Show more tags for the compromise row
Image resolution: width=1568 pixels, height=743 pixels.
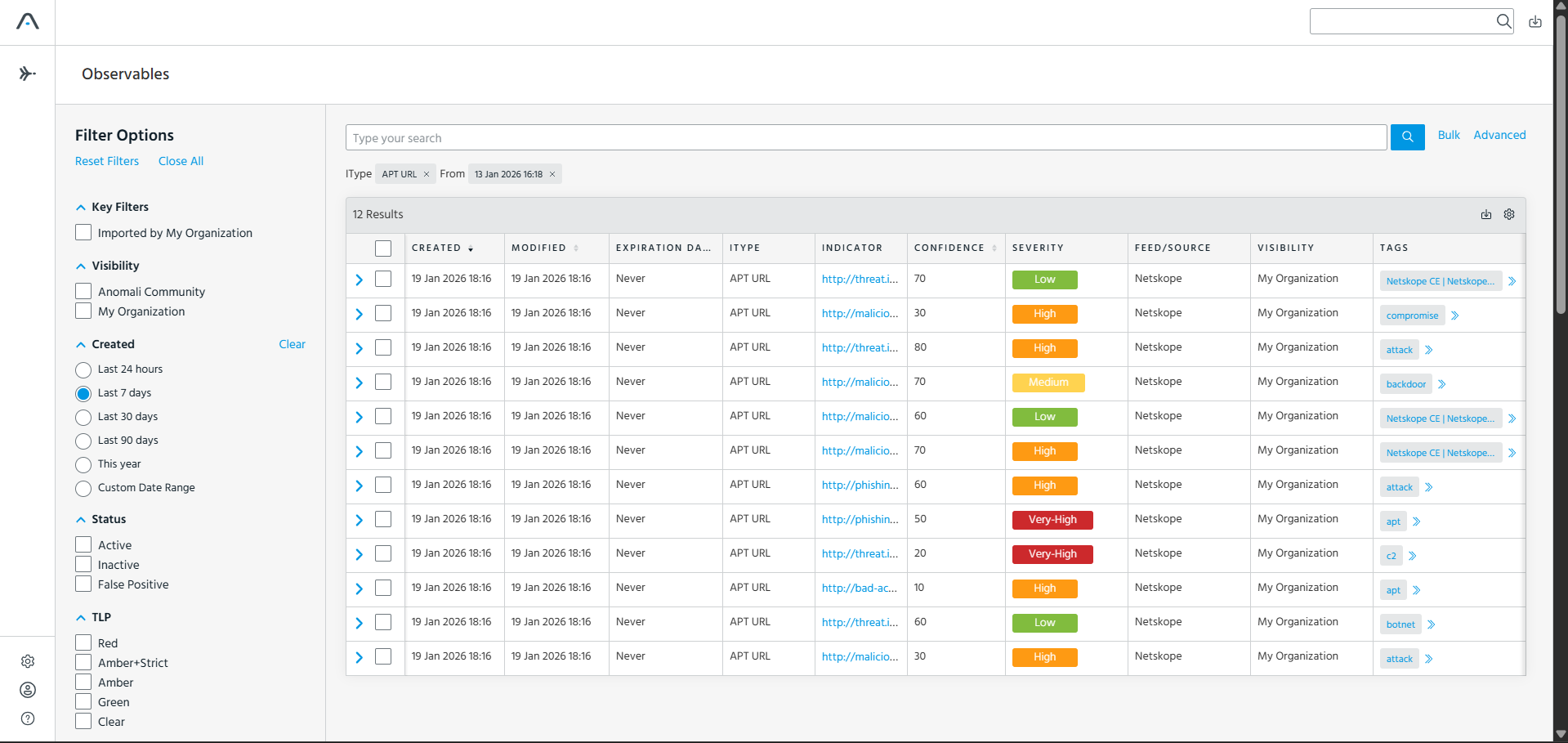click(1455, 316)
